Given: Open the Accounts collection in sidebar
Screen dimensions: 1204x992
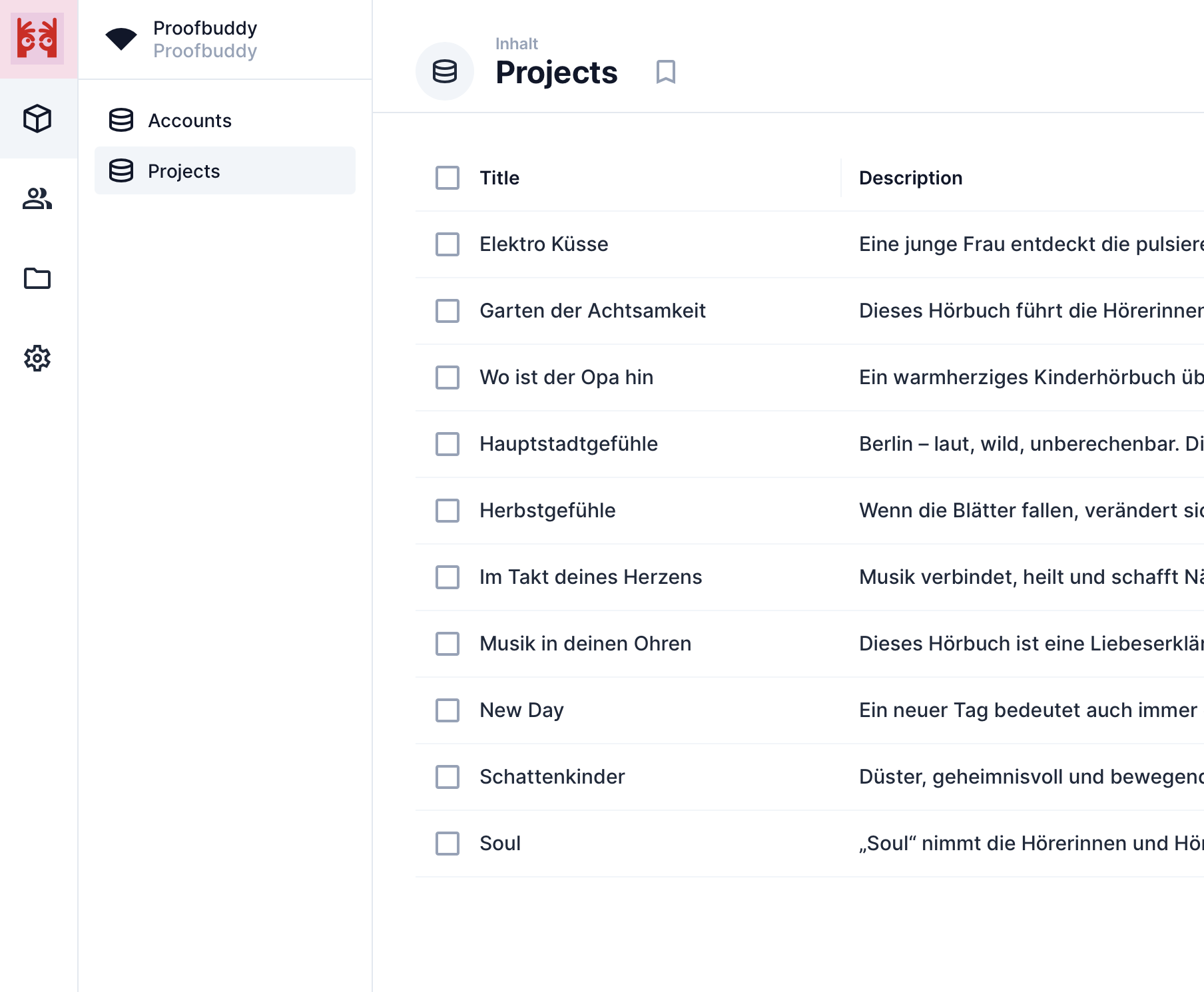Looking at the screenshot, I should pos(190,121).
